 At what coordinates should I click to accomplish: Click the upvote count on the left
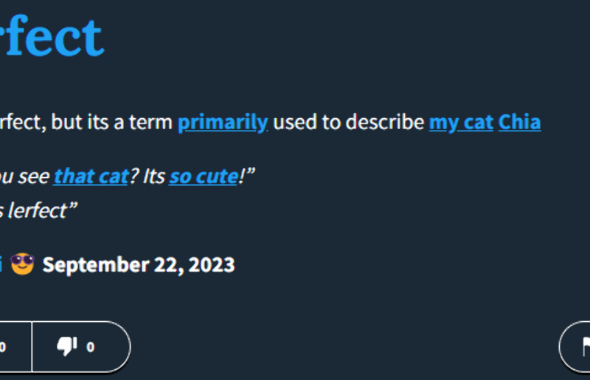point(3,347)
